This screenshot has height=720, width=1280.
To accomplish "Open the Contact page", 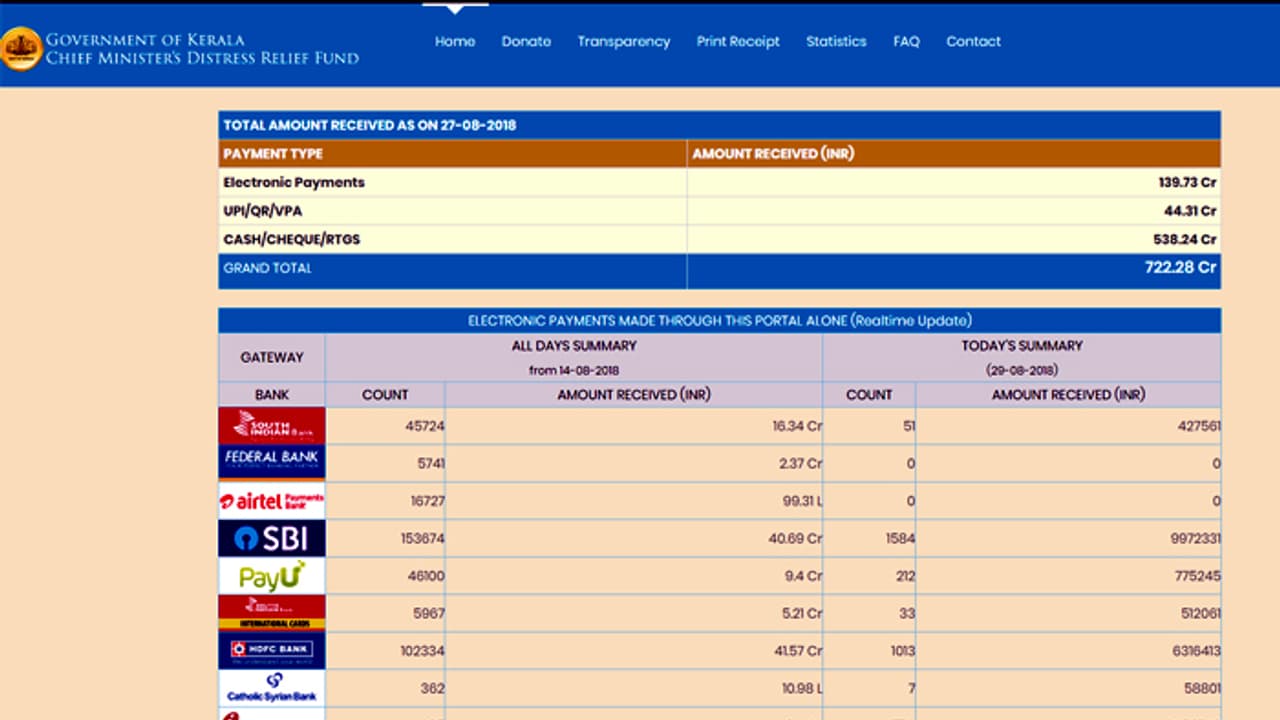I will click(973, 41).
